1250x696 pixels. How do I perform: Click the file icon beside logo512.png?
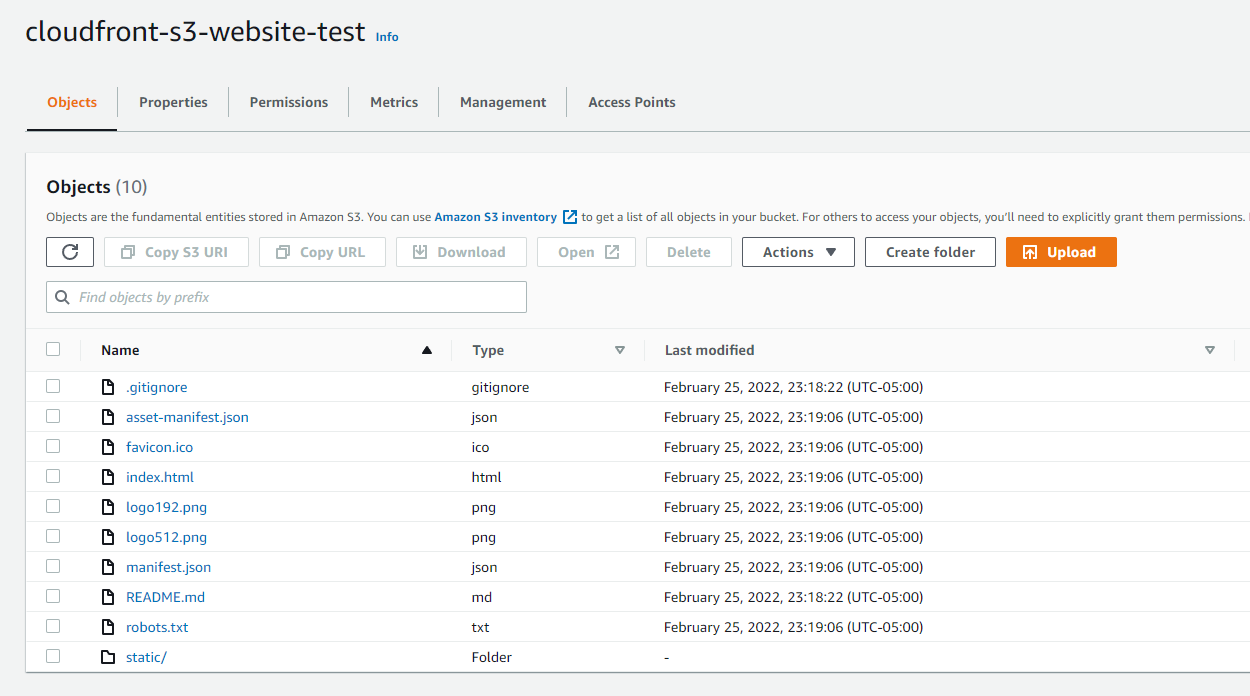click(108, 537)
